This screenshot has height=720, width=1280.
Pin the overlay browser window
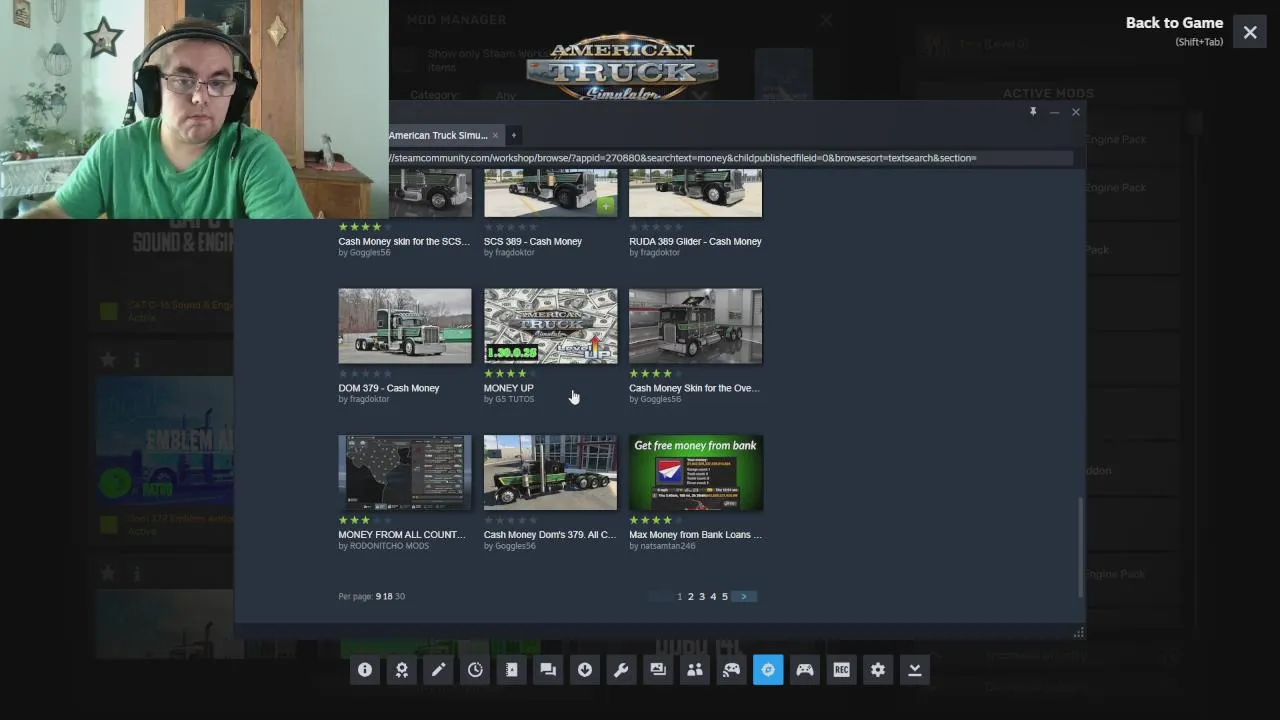coord(1033,112)
